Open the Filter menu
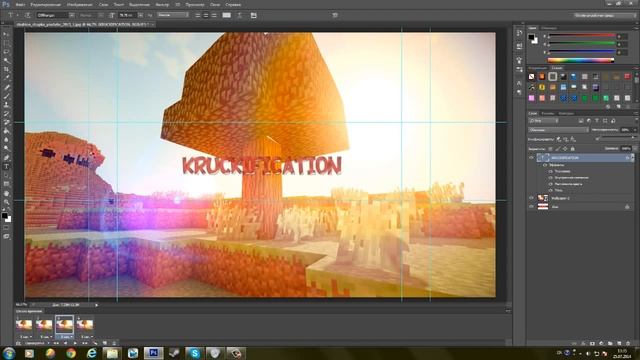640x360 pixels. pos(162,4)
